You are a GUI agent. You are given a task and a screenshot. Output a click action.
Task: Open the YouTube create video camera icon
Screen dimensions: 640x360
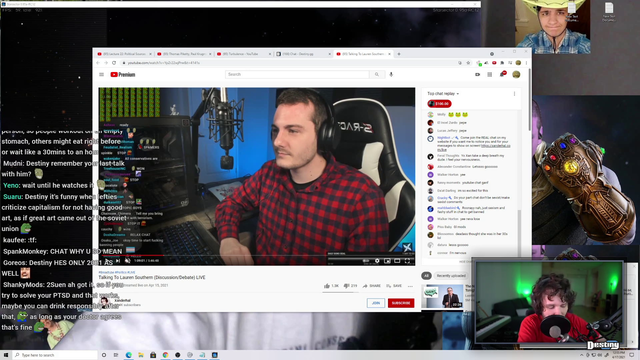(x=477, y=75)
